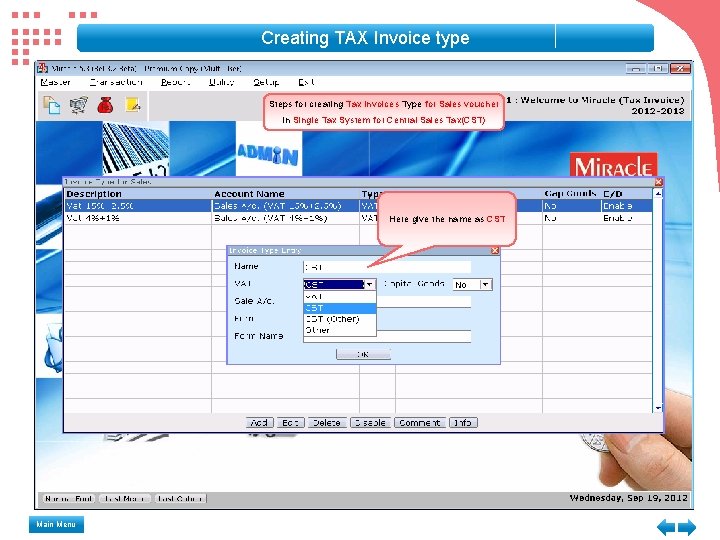Click the Wednesday, Sep 19, 2012 date
This screenshot has height=540, width=720.
pyautogui.click(x=628, y=498)
